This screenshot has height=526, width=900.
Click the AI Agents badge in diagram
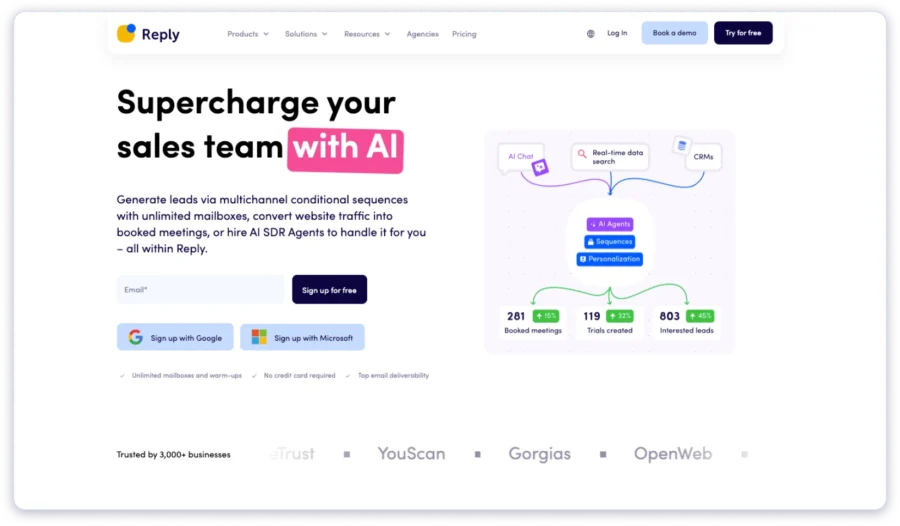tap(609, 224)
